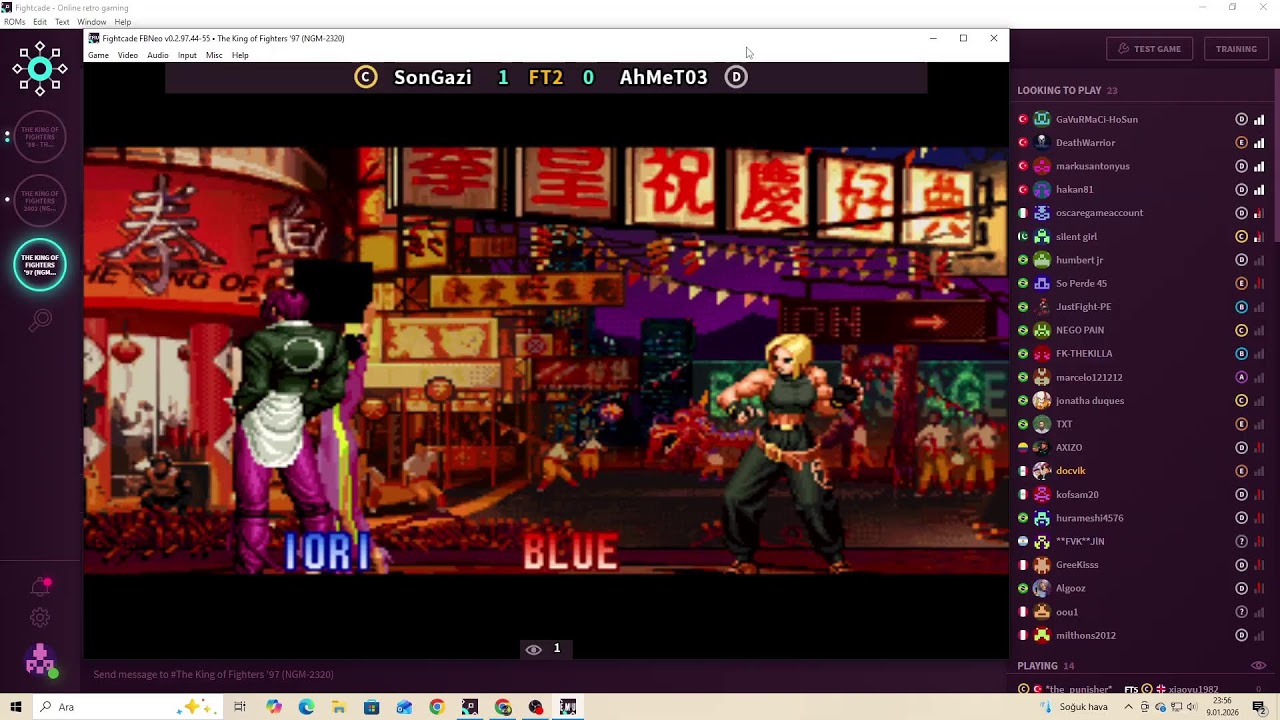Open File Explorer from the taskbar
Viewport: 1280px width, 720px height.
point(339,707)
